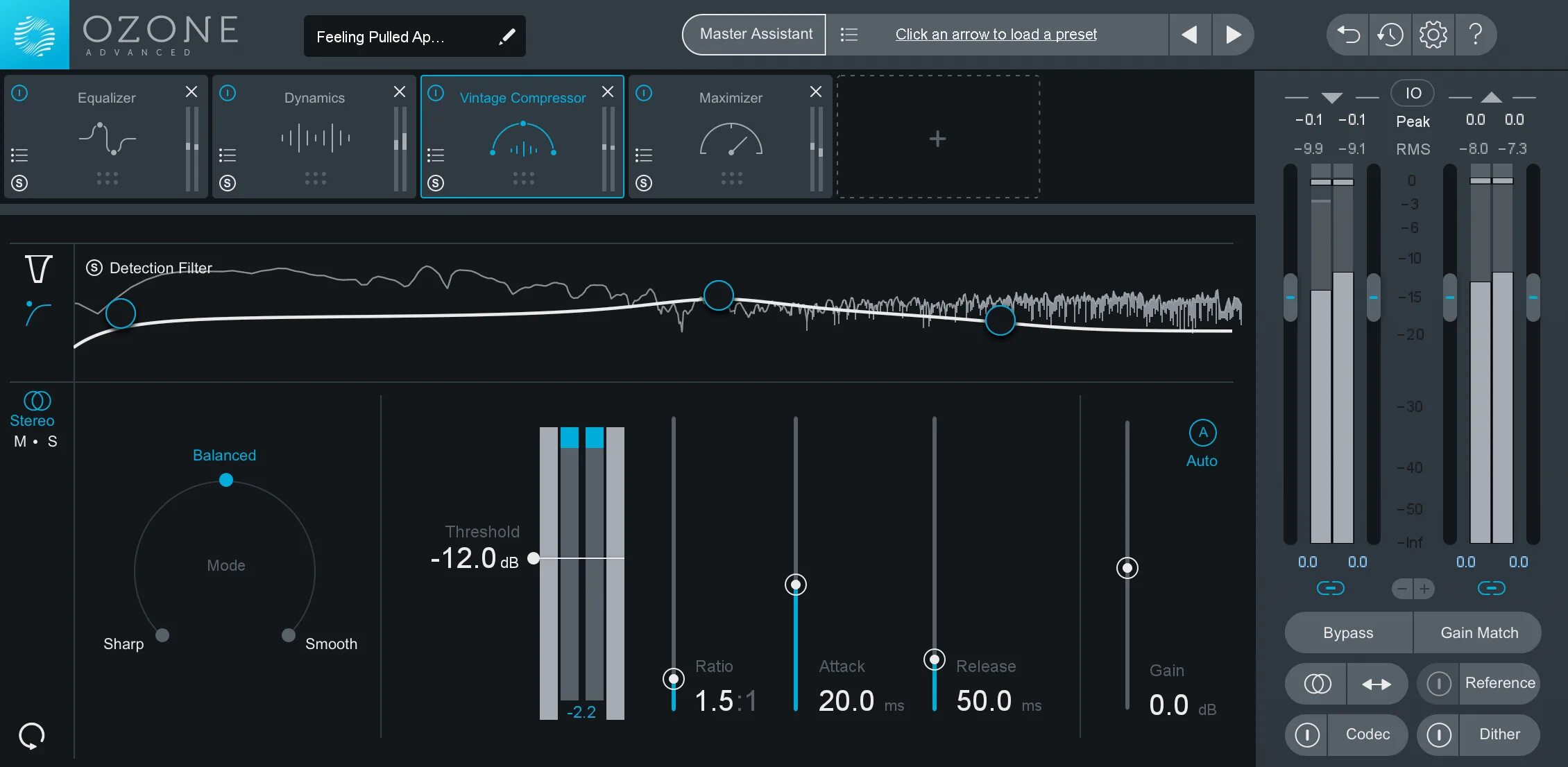Click the IO meter button
1568x767 pixels.
click(x=1413, y=93)
